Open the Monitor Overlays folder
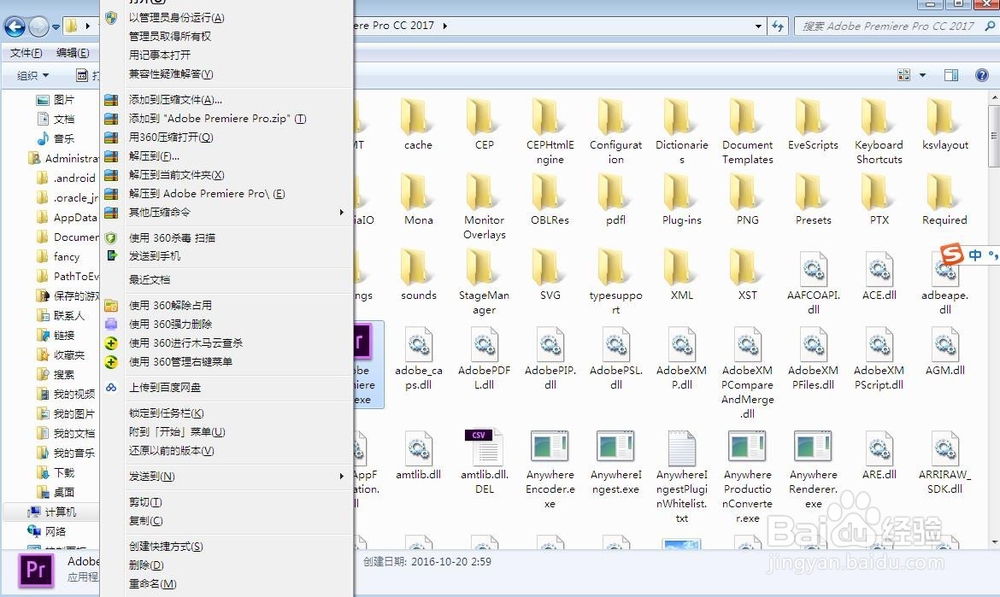Viewport: 1000px width, 597px height. point(484,207)
